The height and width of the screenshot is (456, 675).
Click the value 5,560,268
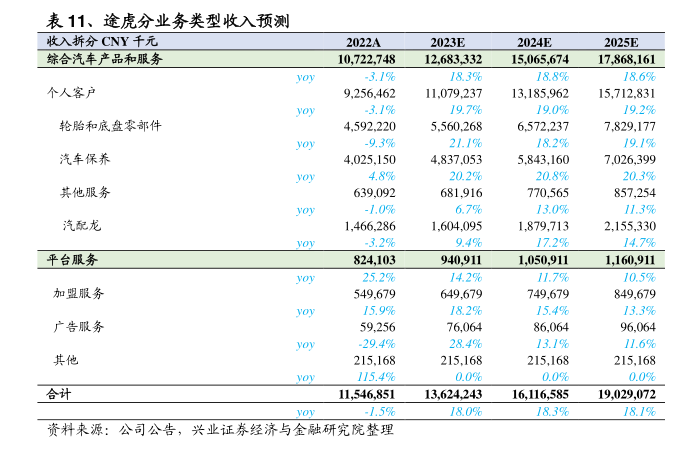[456, 127]
